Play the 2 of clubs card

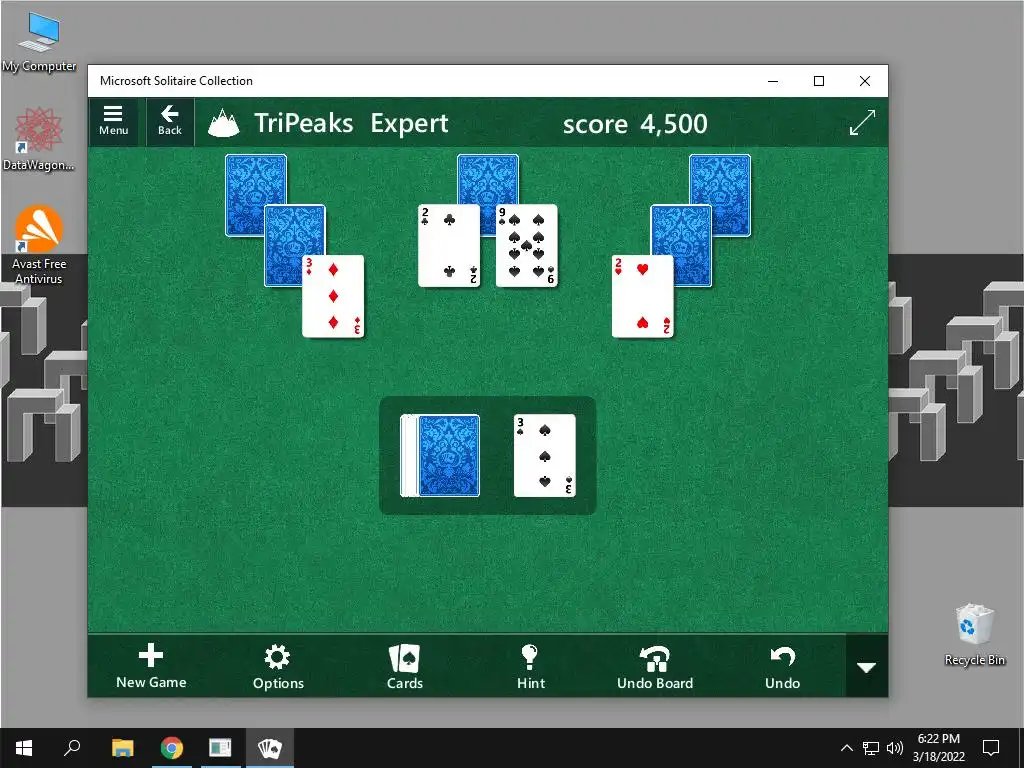coord(449,246)
